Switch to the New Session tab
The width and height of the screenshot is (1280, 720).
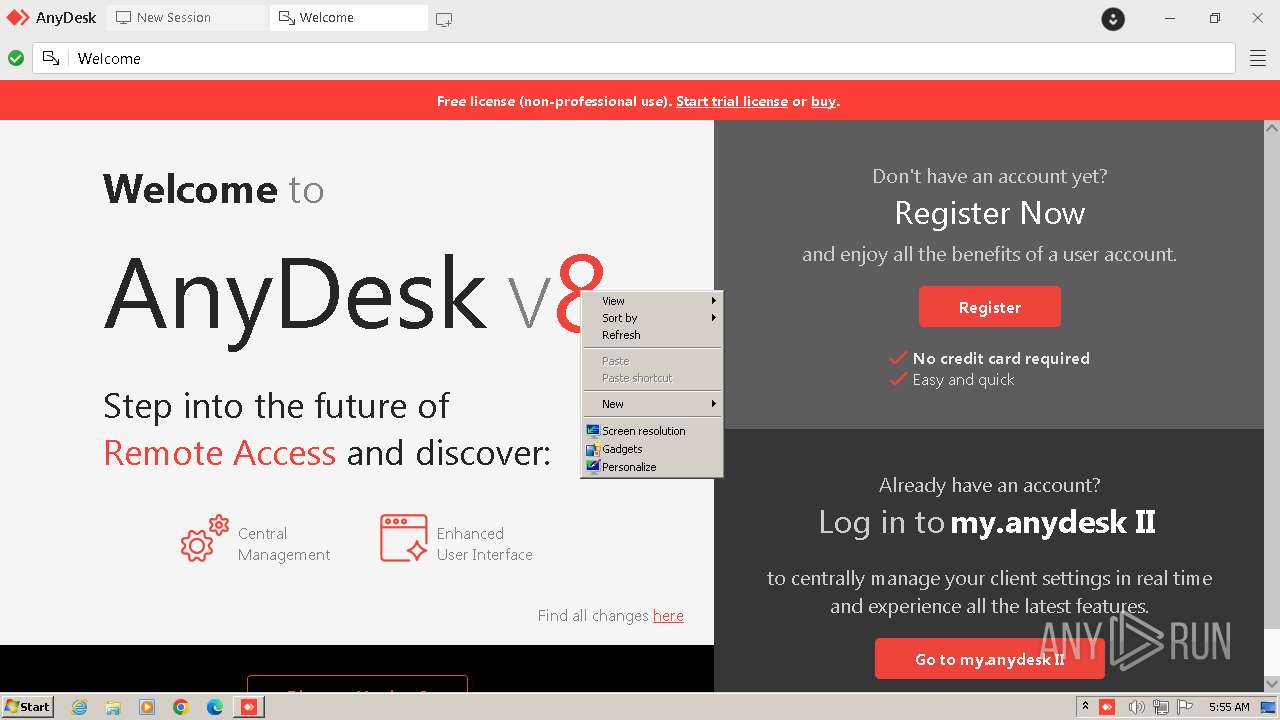point(186,18)
